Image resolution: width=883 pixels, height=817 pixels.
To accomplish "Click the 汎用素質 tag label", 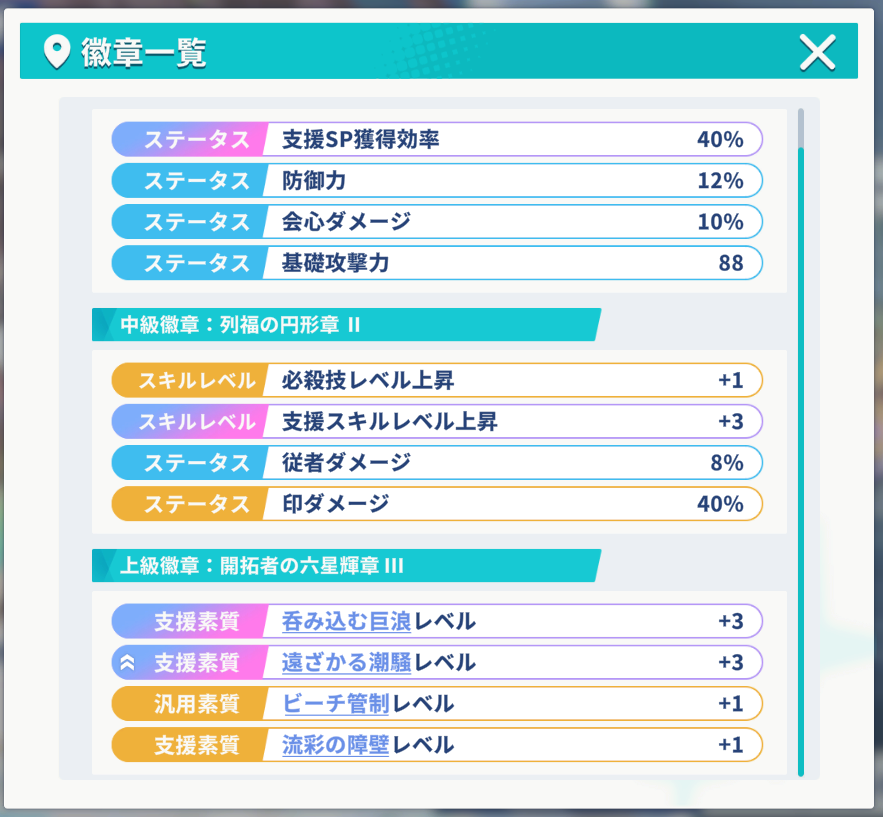I will tap(197, 703).
